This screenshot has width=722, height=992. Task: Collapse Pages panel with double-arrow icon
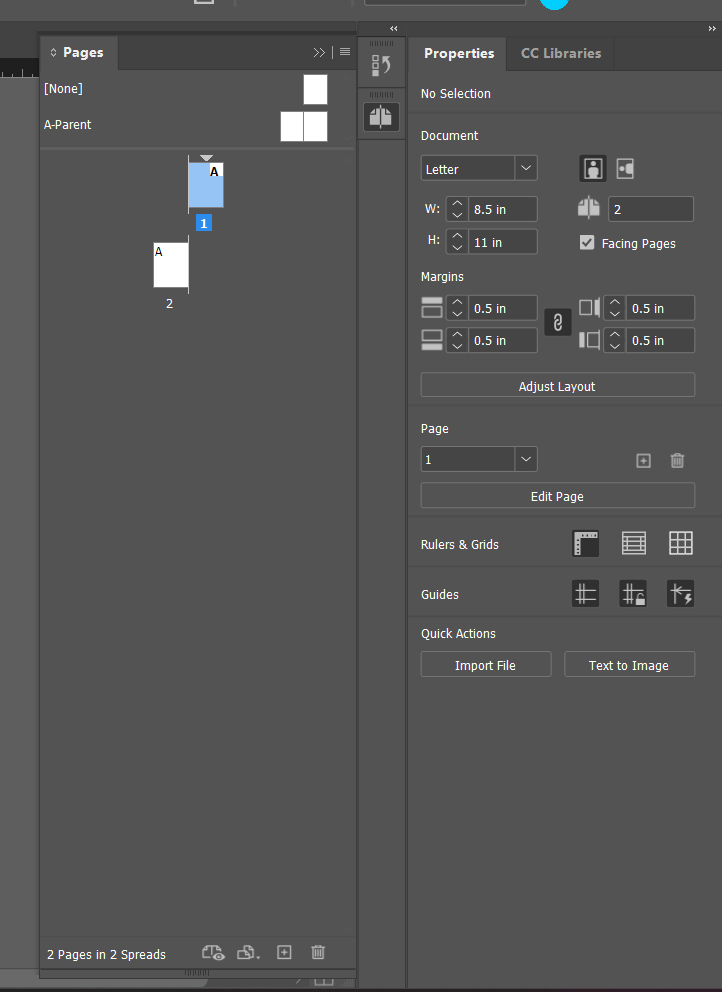click(x=319, y=53)
